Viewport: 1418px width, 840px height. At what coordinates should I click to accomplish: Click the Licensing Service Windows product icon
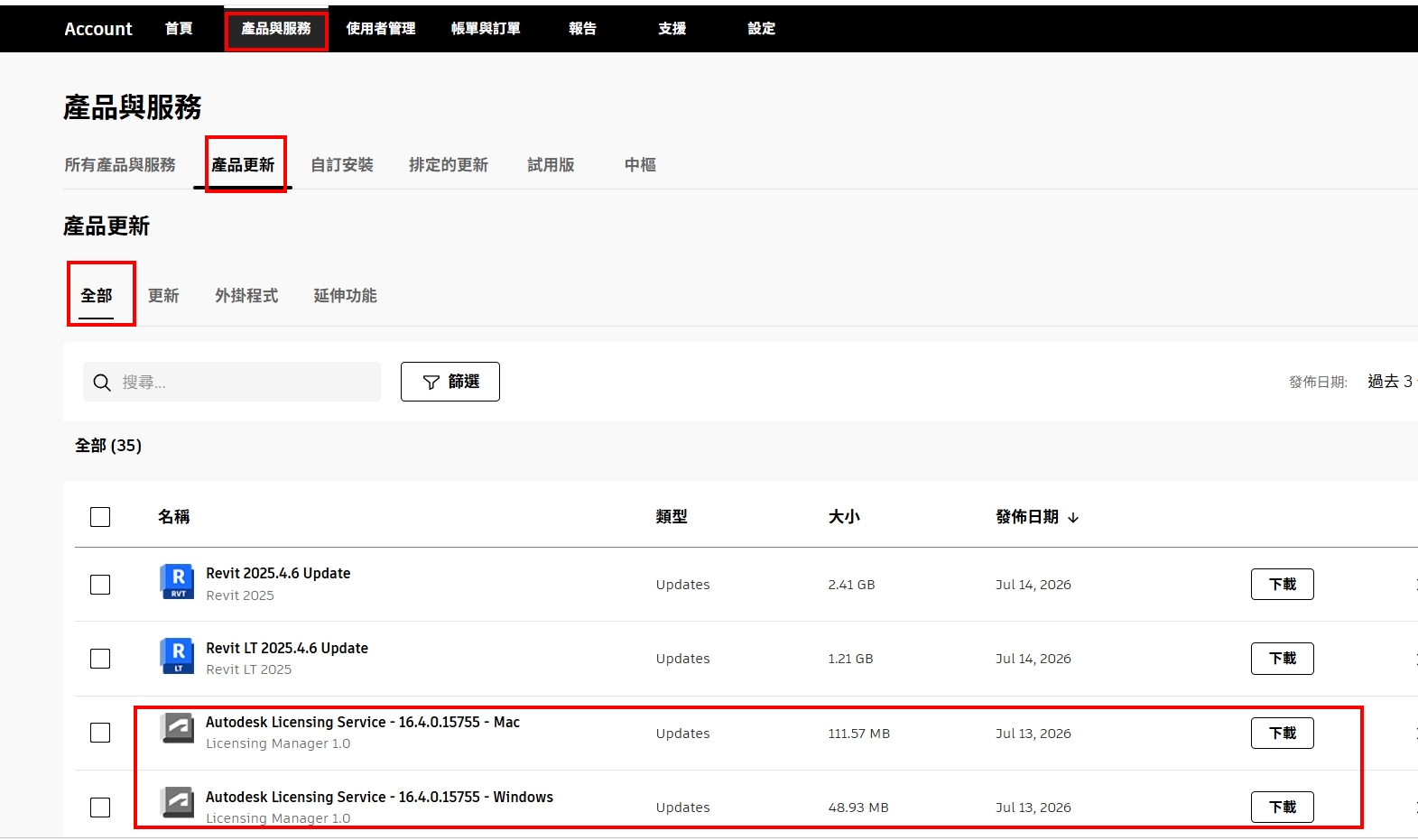click(177, 803)
